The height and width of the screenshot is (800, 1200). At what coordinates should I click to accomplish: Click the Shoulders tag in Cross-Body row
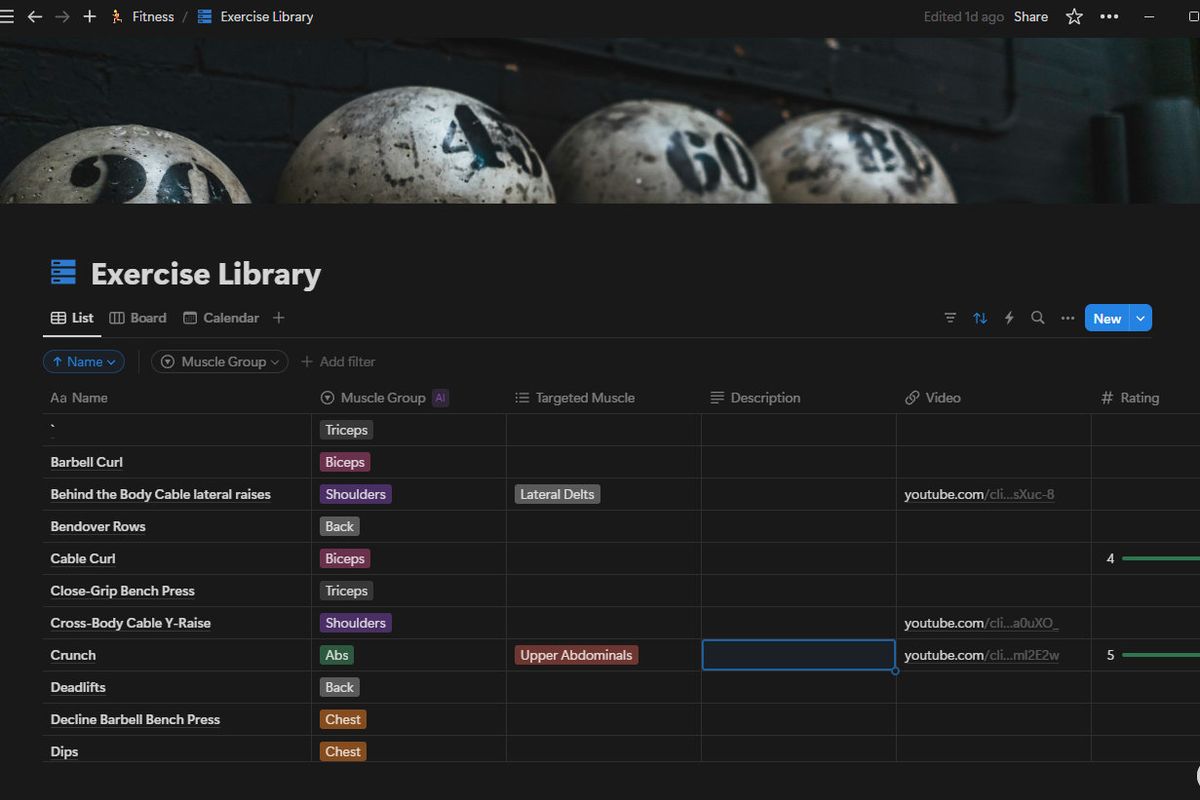coord(355,623)
